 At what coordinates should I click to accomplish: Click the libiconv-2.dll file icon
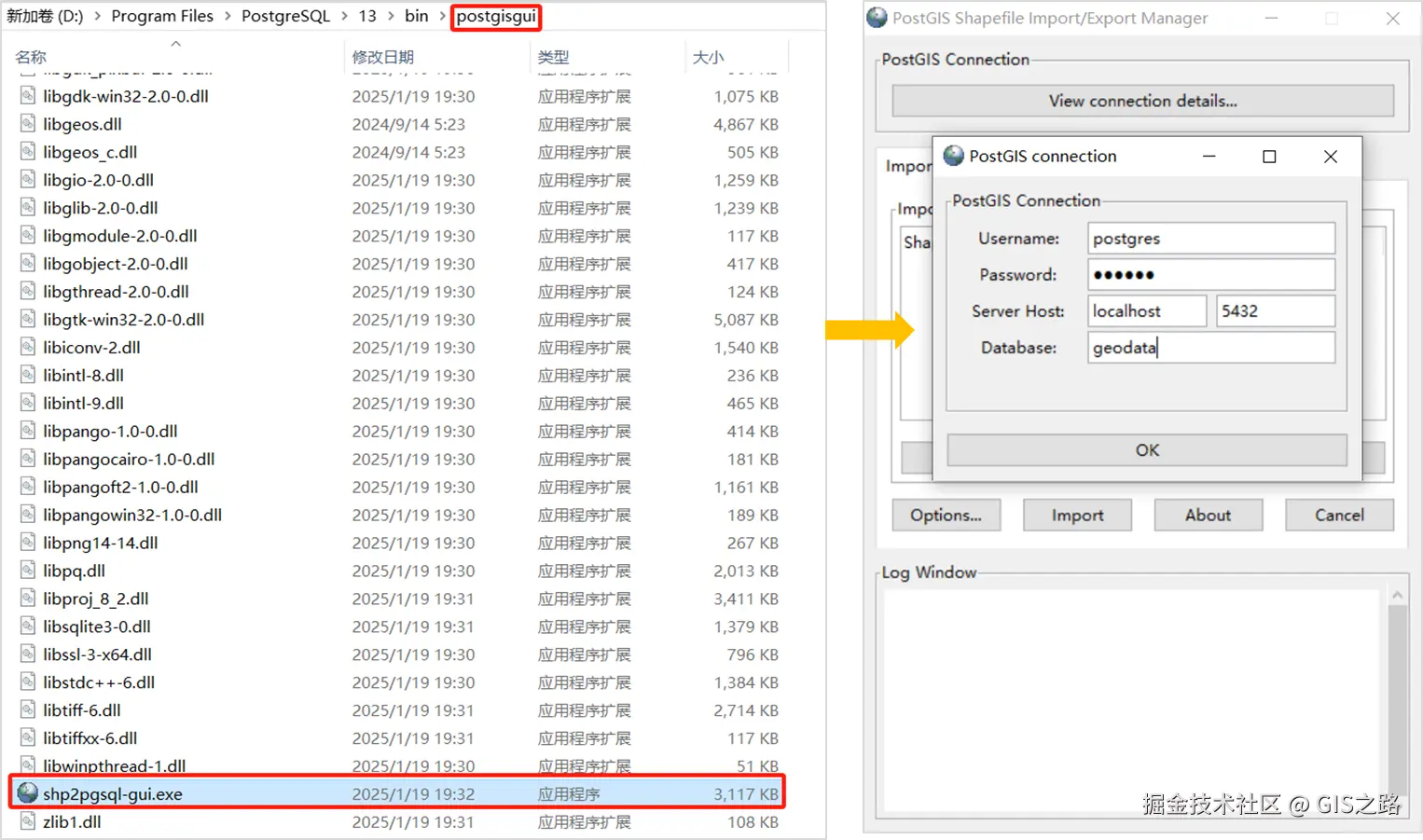pos(28,347)
